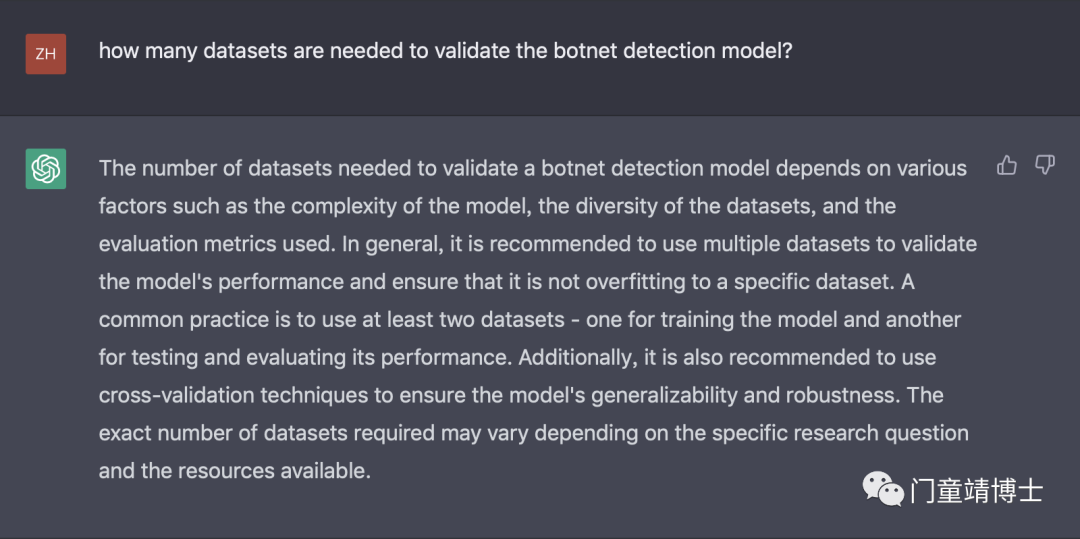Click the ZH user avatar
This screenshot has height=539, width=1080.
(45, 54)
